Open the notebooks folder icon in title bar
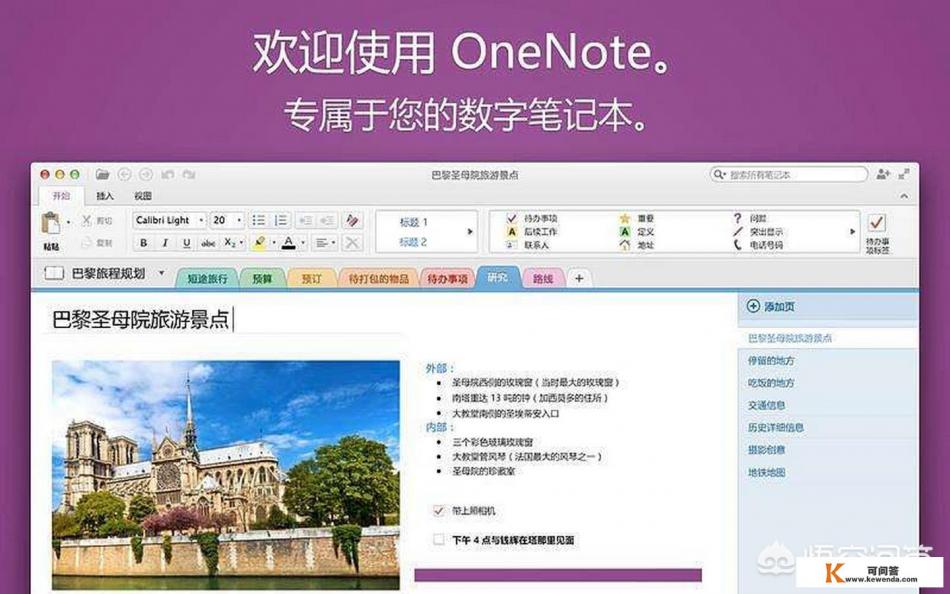950x594 pixels. pyautogui.click(x=102, y=175)
